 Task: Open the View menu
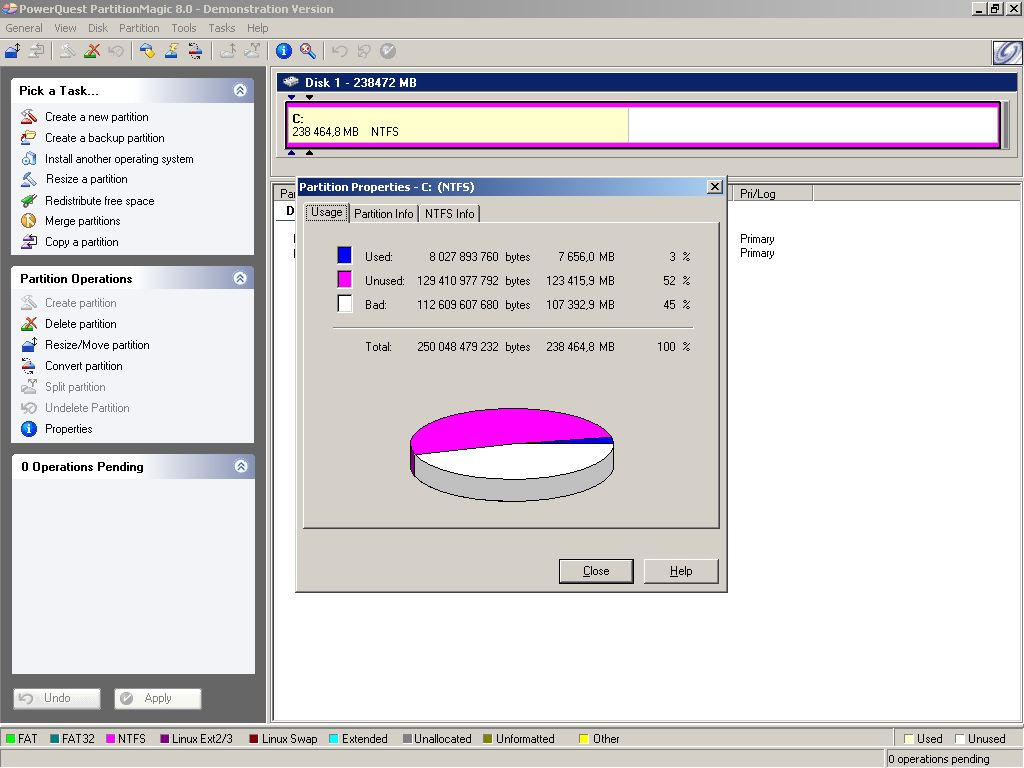click(65, 28)
